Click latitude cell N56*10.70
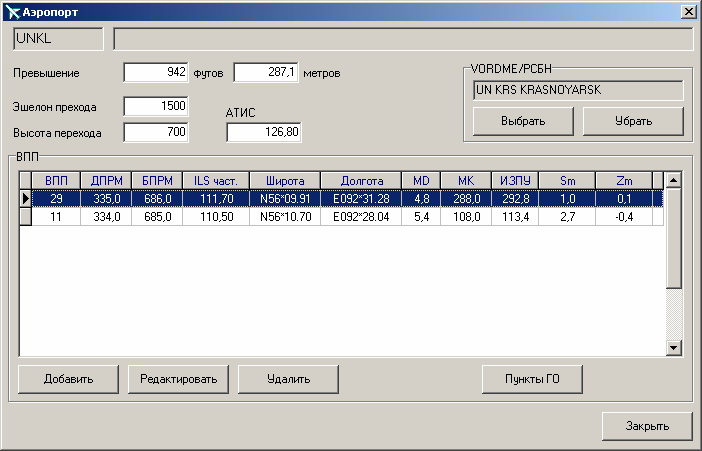This screenshot has width=702, height=451. 285,217
